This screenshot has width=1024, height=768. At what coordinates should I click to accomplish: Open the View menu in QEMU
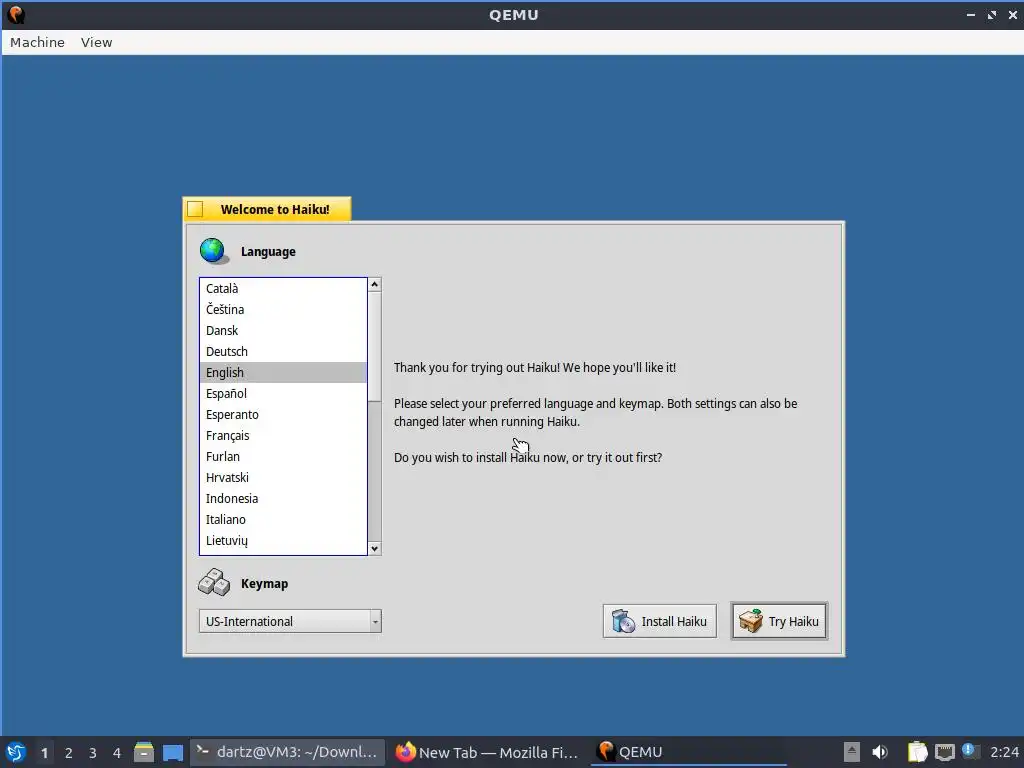coord(97,42)
